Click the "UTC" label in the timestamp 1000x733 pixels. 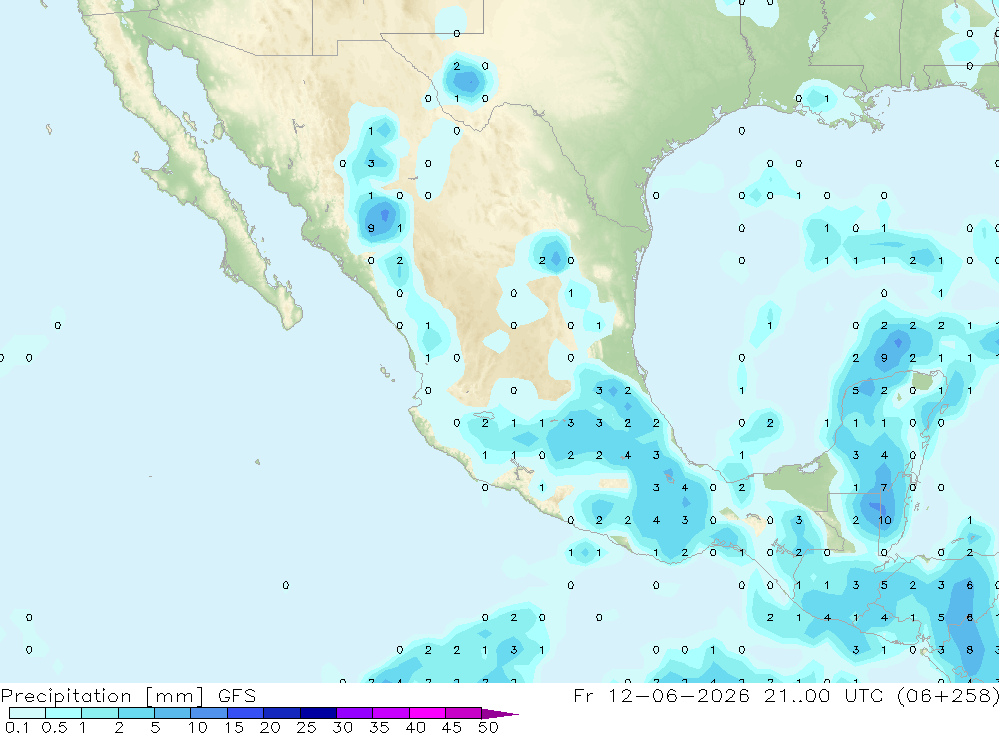(864, 695)
